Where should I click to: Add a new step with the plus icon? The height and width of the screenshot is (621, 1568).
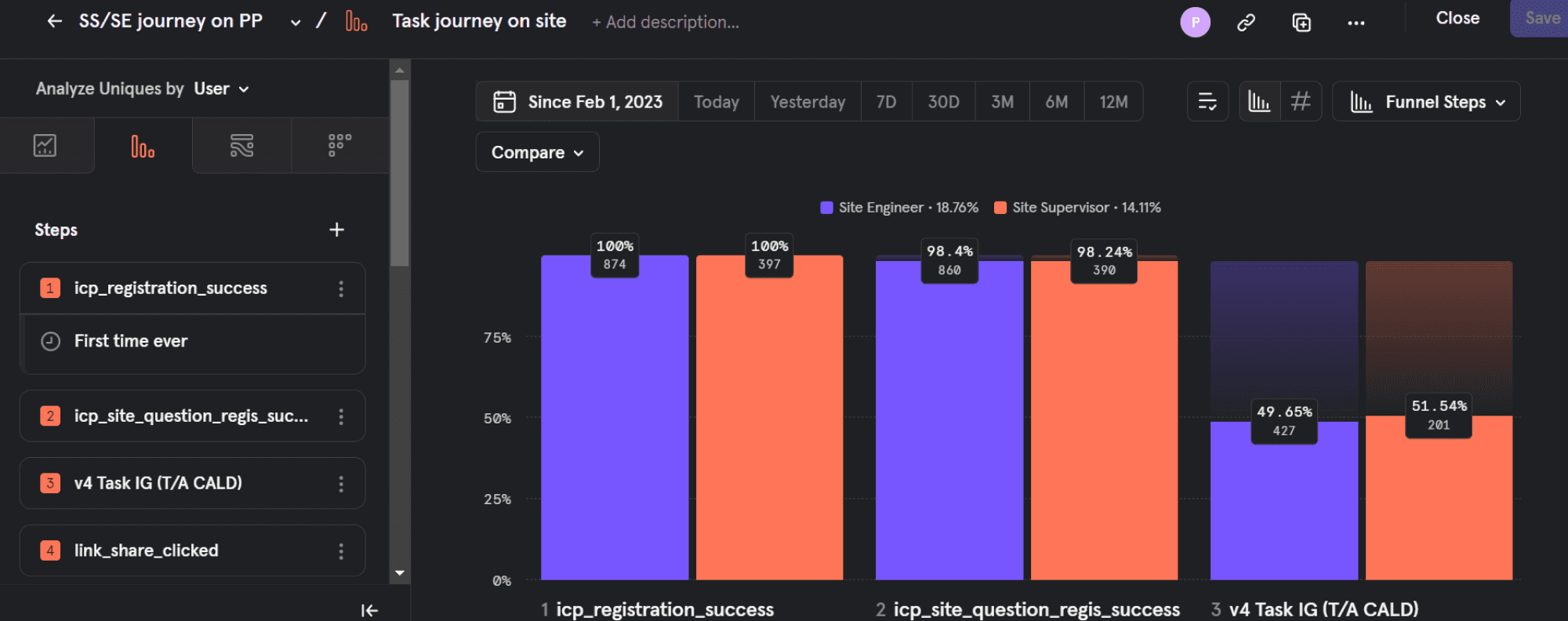tap(336, 230)
